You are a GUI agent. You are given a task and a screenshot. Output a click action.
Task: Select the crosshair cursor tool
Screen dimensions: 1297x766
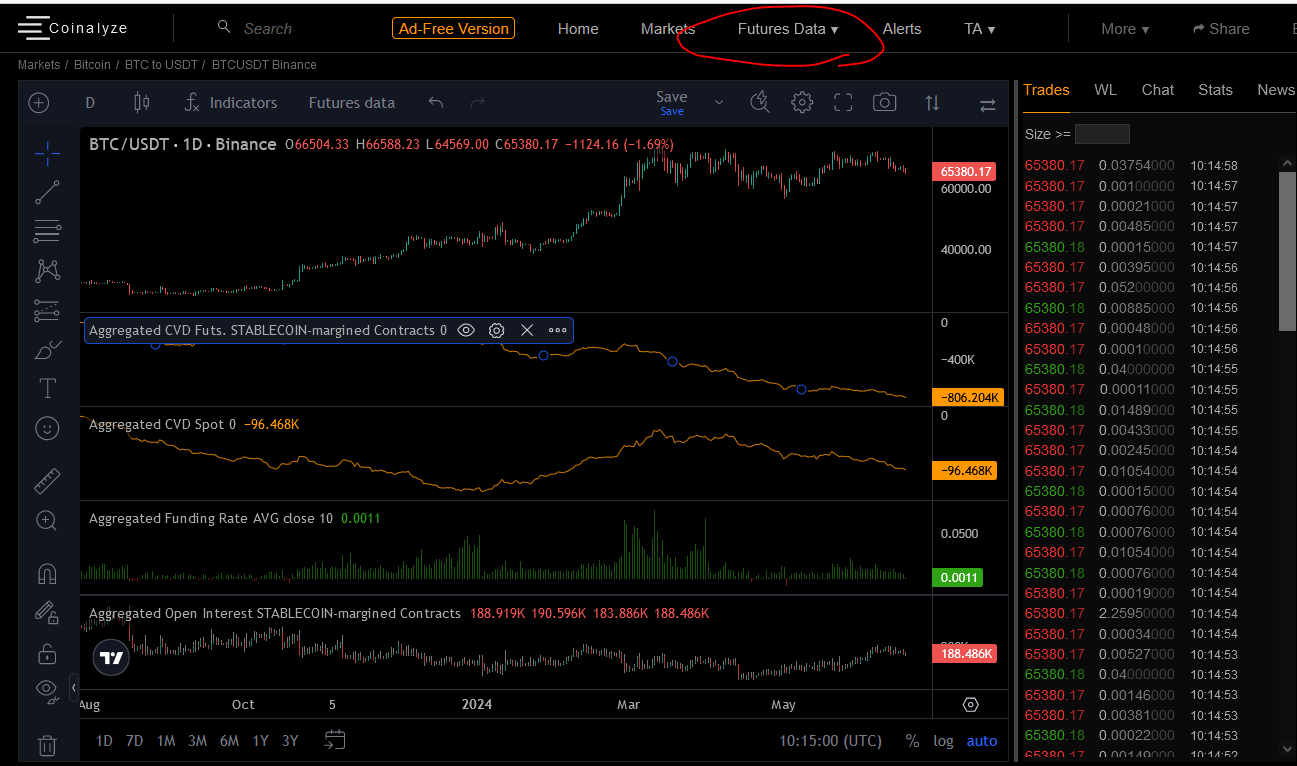pyautogui.click(x=47, y=153)
